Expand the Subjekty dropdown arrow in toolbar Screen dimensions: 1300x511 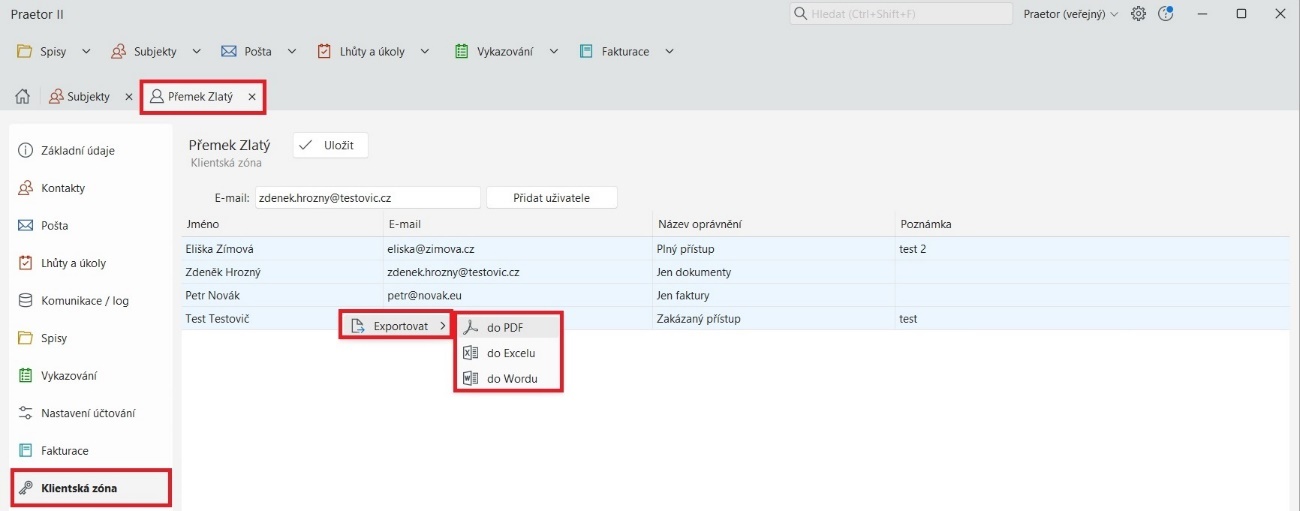(x=196, y=51)
